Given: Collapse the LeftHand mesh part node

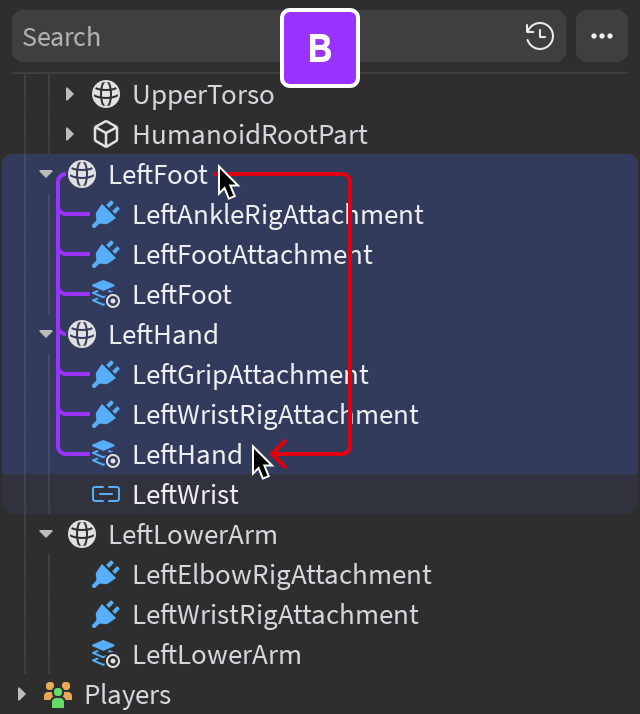Looking at the screenshot, I should (x=45, y=334).
